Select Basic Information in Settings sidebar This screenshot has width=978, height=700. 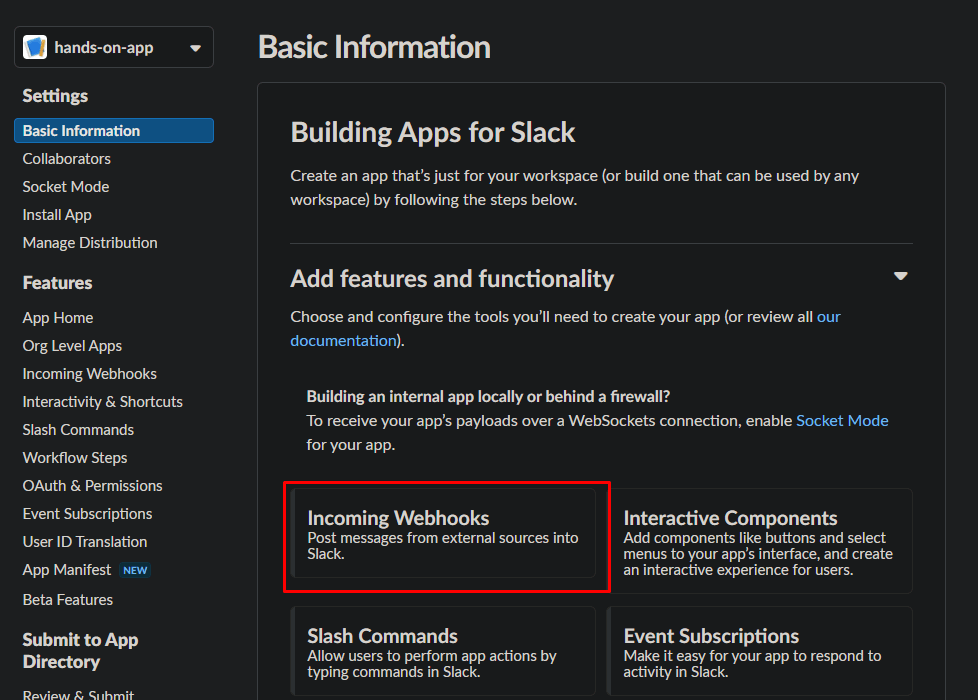click(114, 130)
